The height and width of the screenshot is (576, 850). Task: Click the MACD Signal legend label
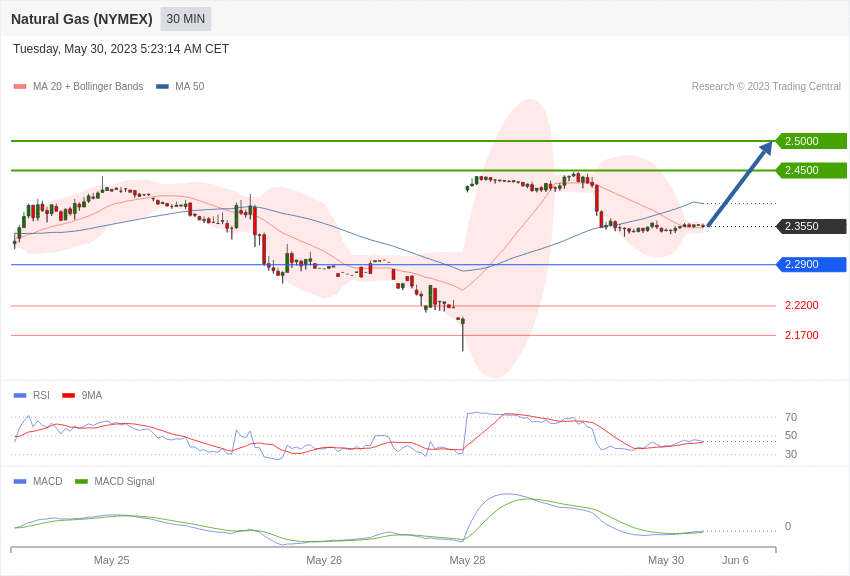pos(124,481)
